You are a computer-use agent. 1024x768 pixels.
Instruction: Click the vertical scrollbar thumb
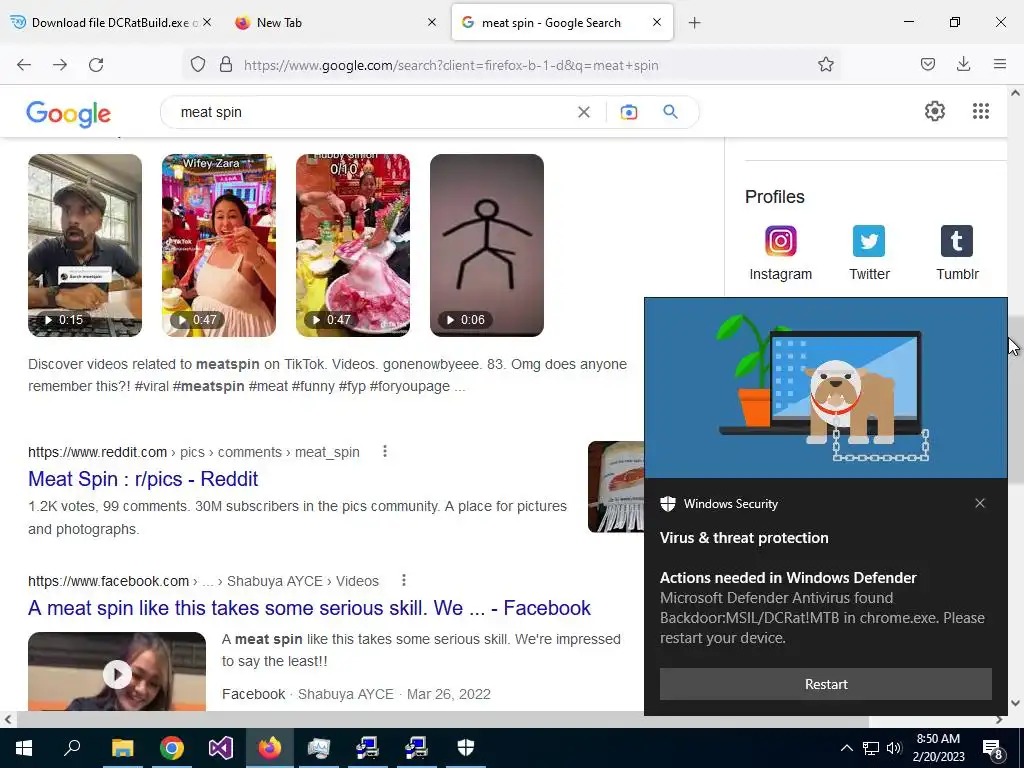(1015, 400)
